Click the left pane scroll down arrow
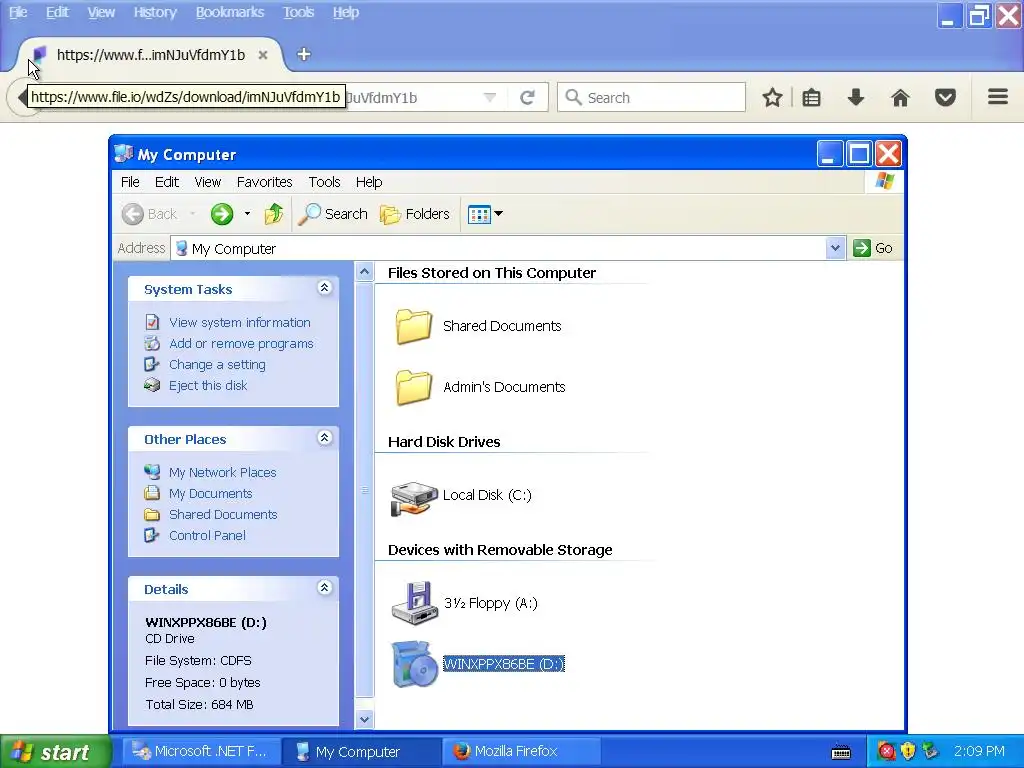This screenshot has width=1024, height=768. 364,720
